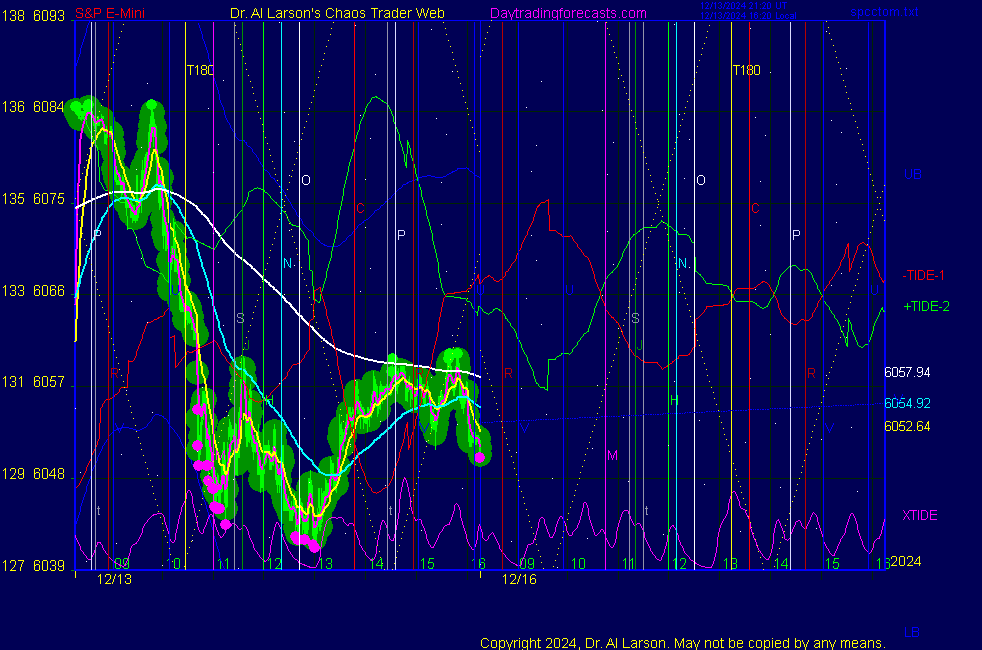
Task: Click the 2024 year label
Action: tap(906, 561)
